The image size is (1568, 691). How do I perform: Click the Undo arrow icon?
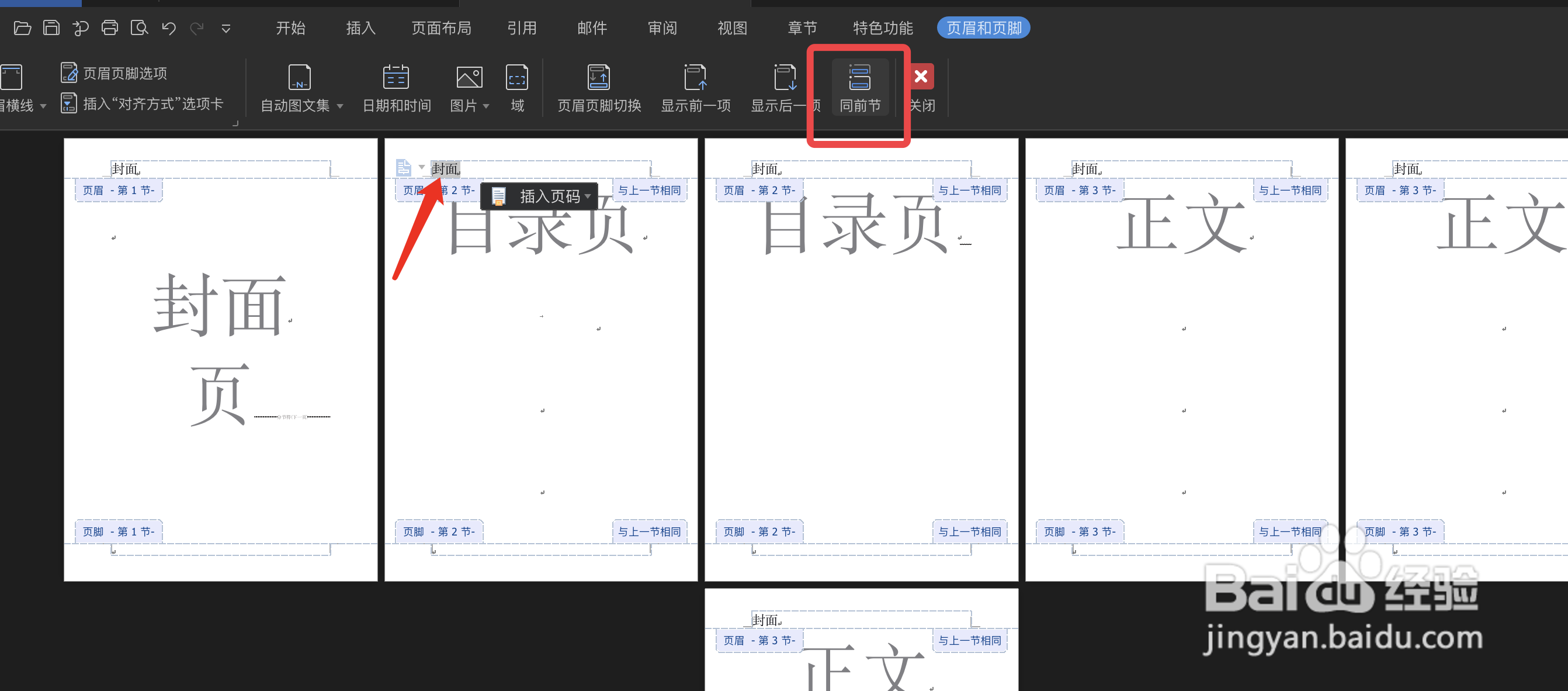coord(169,28)
